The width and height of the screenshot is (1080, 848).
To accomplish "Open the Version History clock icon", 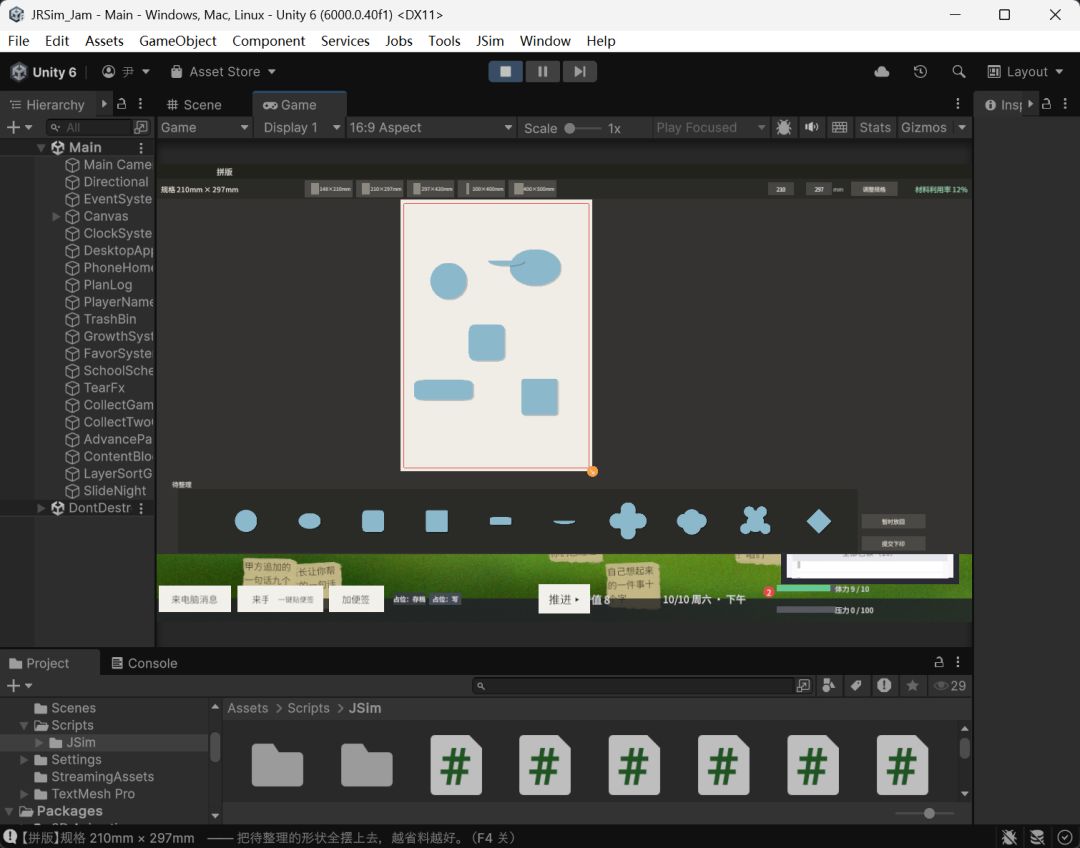I will pyautogui.click(x=920, y=72).
